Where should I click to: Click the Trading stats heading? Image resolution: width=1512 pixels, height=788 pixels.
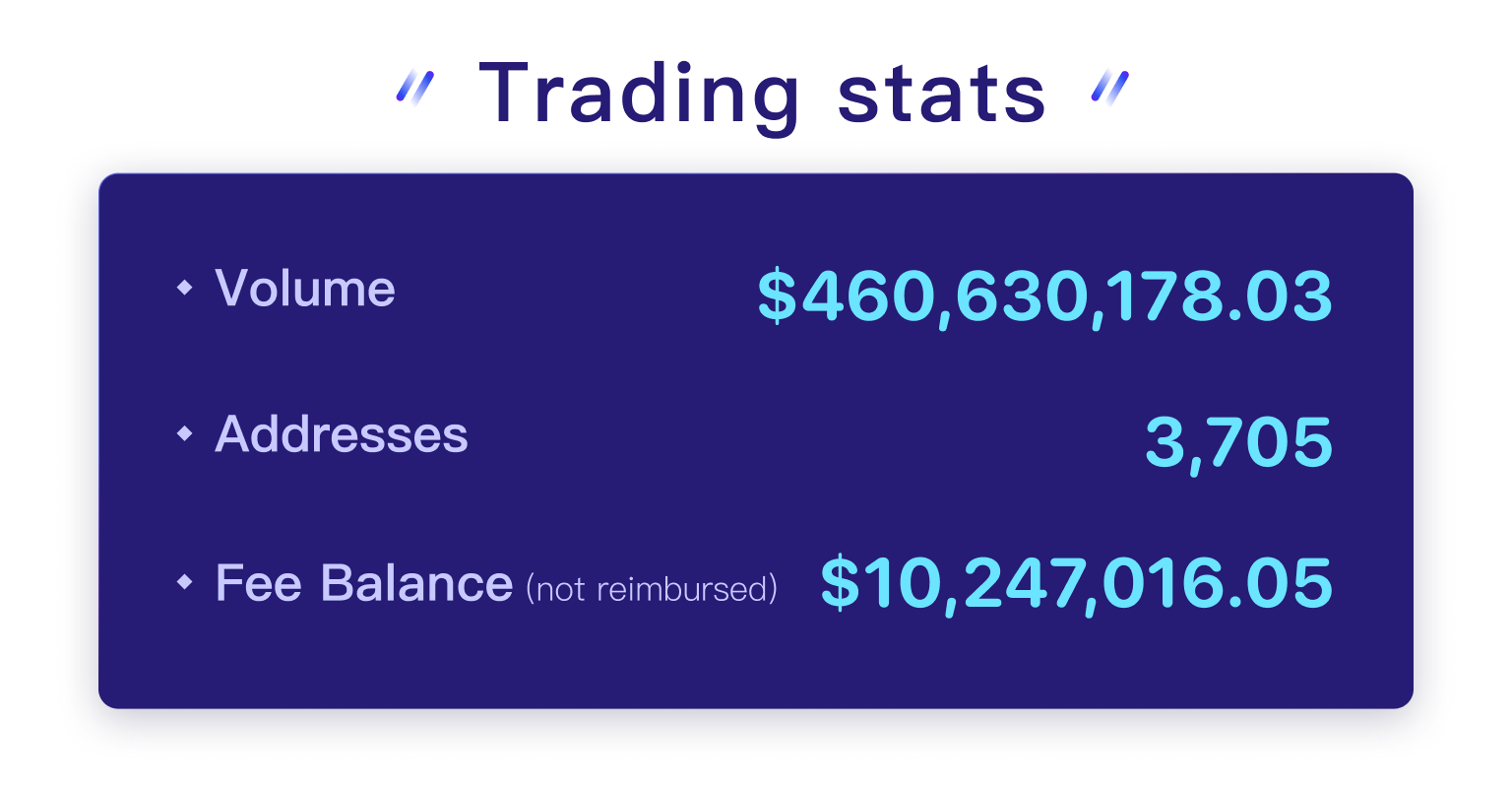[762, 95]
